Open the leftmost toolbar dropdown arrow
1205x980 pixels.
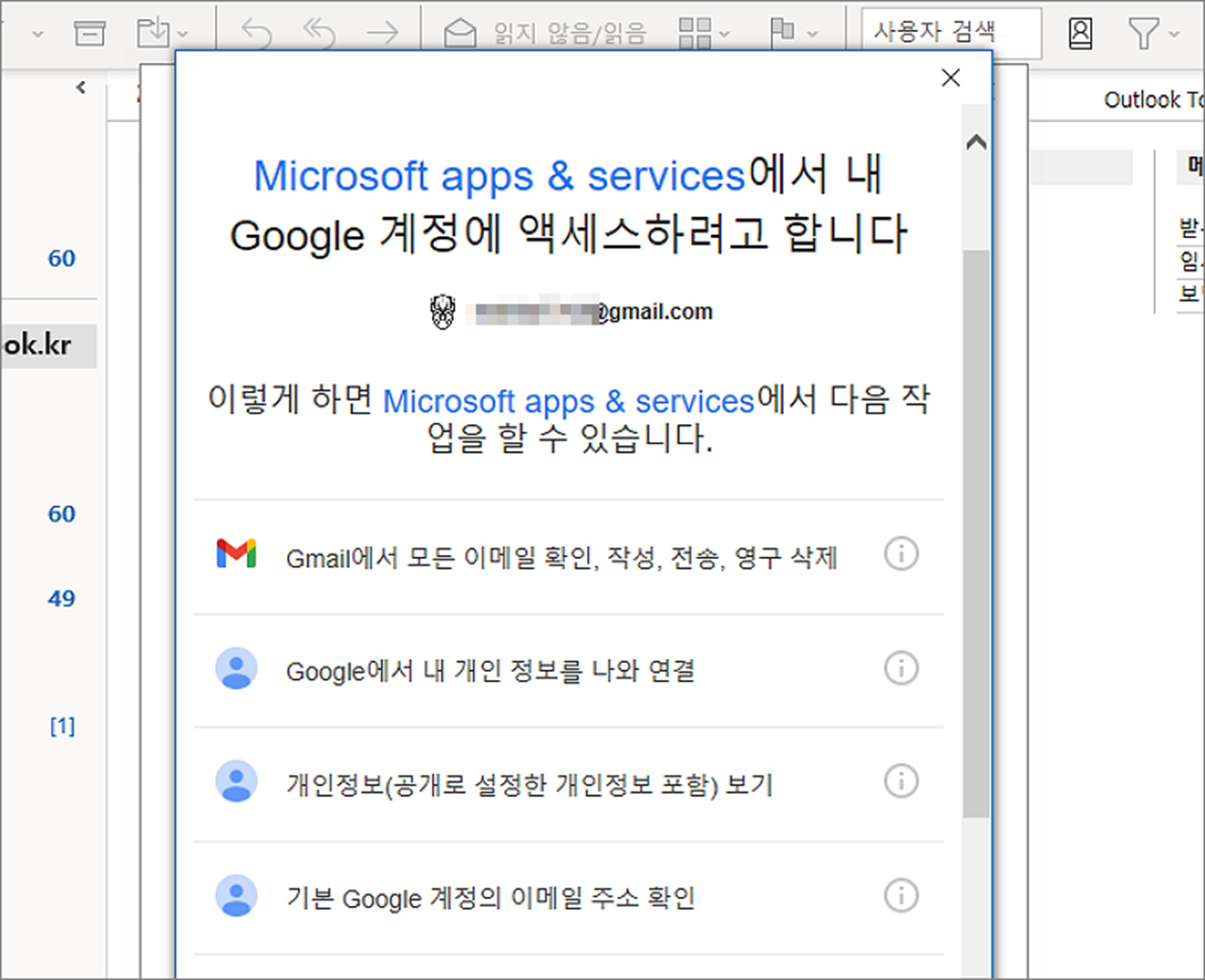tap(38, 35)
